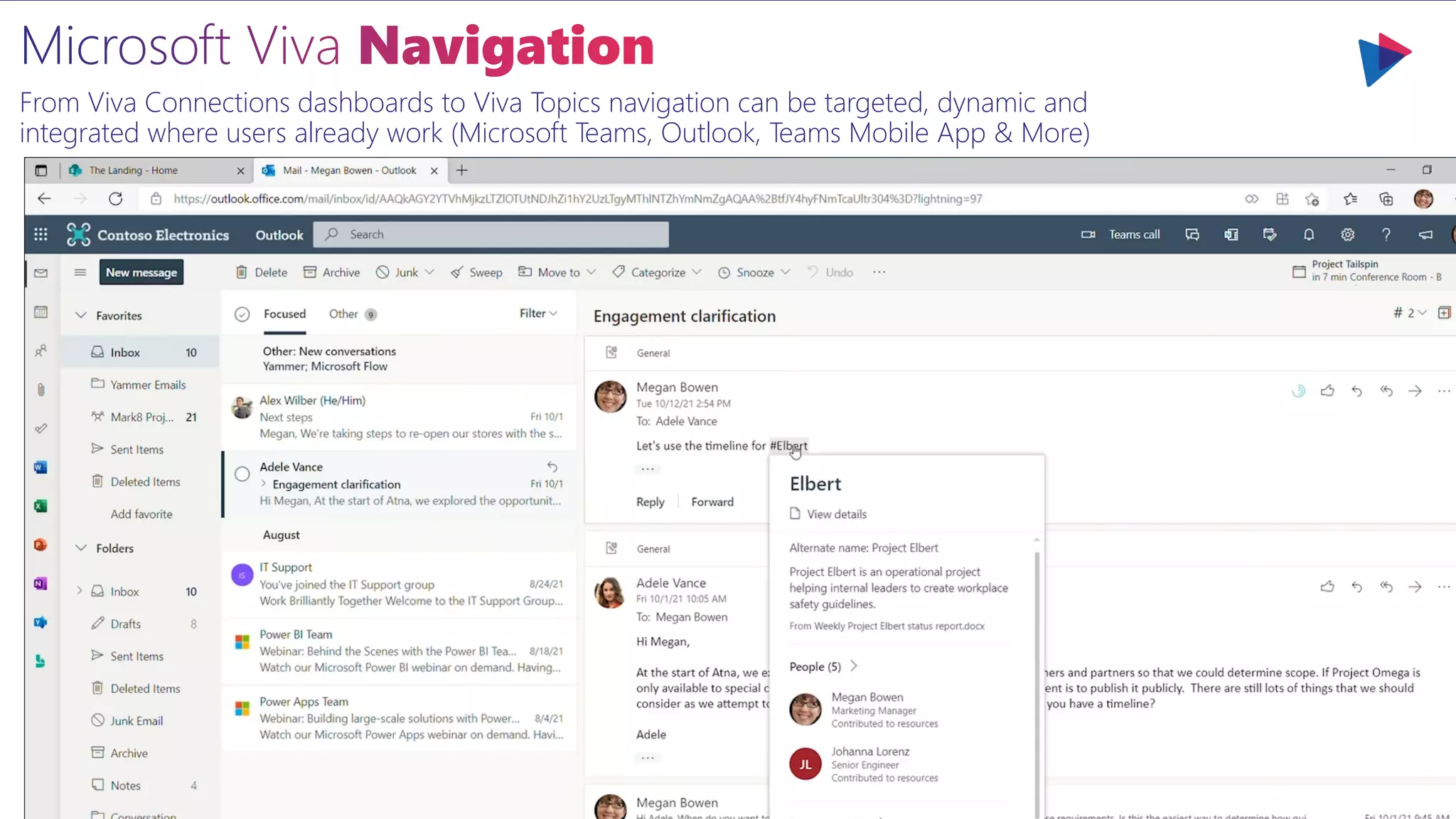
Task: Open the Snooze dropdown
Action: [786, 272]
